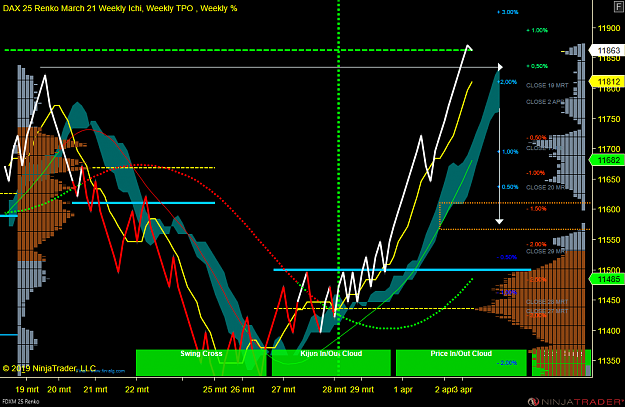Viewport: 625px width, 407px height.
Task: Click the 11450 price axis label
Action: 609,300
